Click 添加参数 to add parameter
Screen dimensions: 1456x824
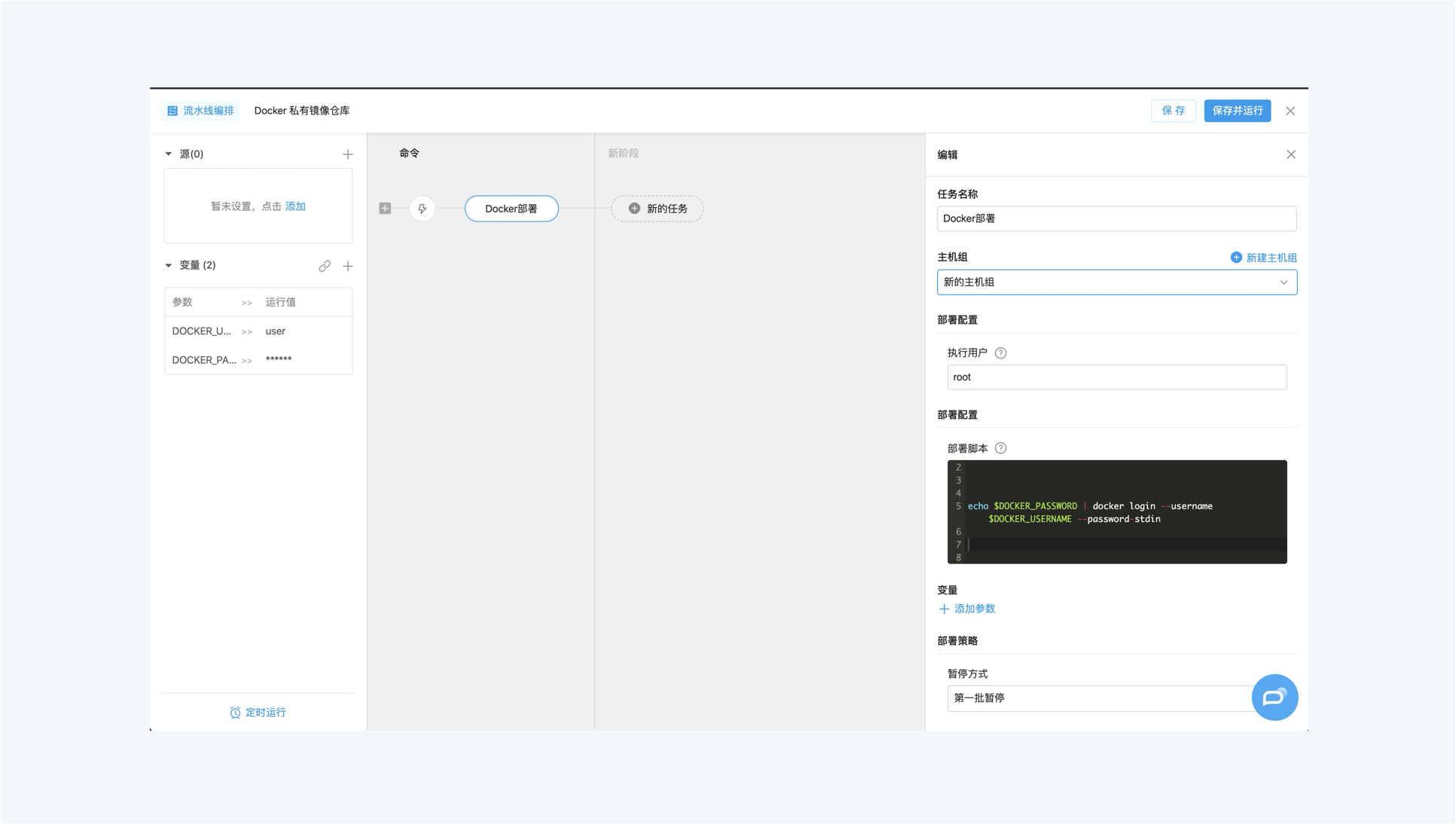click(x=974, y=609)
